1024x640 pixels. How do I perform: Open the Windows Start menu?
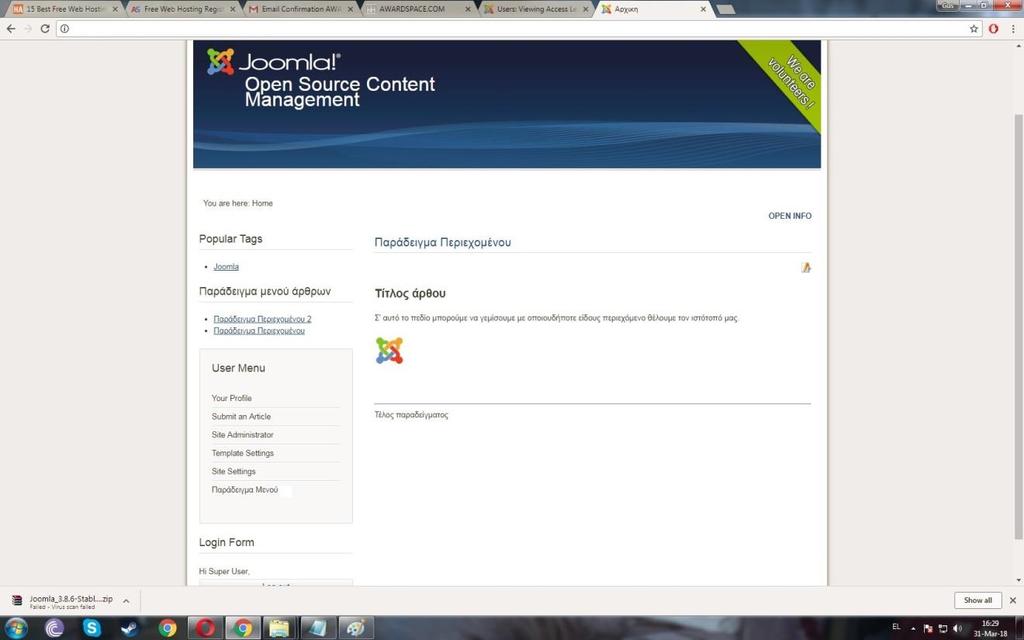pyautogui.click(x=16, y=628)
